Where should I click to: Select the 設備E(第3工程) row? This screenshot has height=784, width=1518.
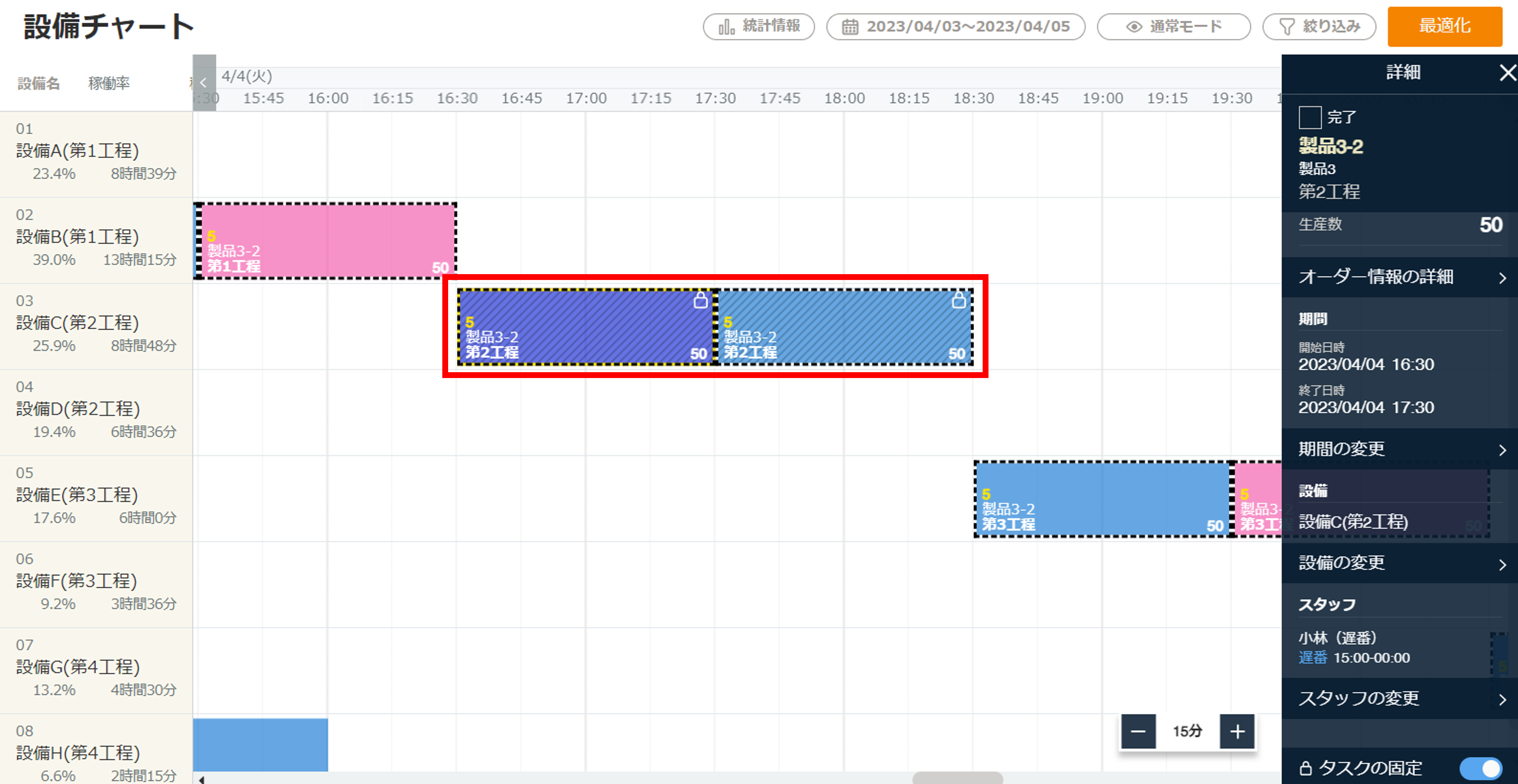pos(96,499)
